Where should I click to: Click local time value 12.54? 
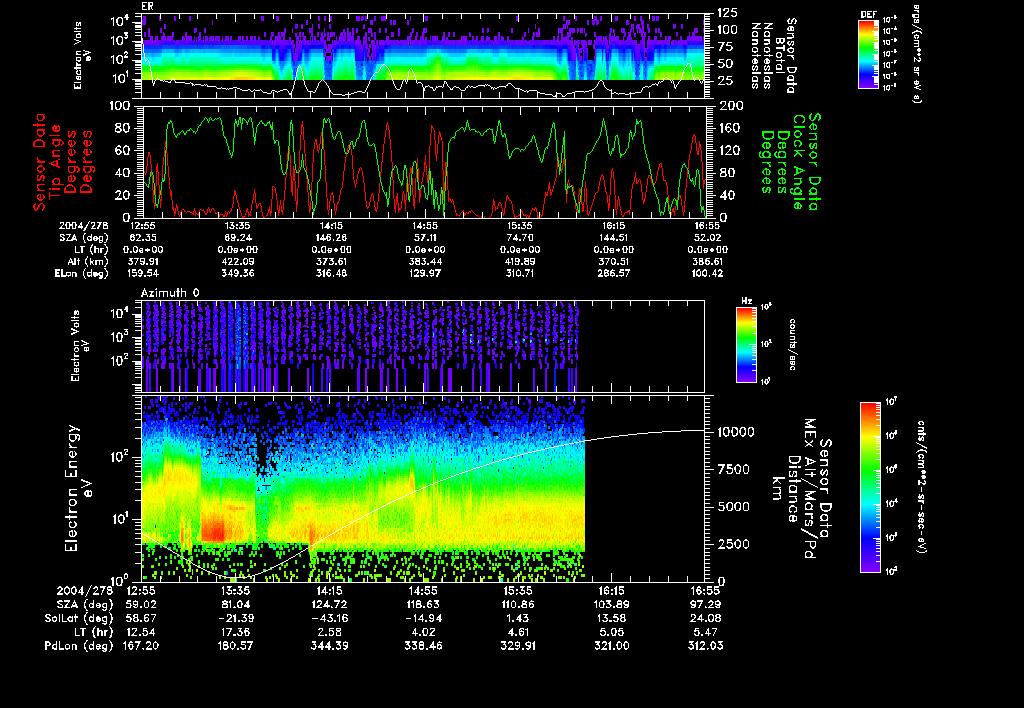[x=140, y=632]
